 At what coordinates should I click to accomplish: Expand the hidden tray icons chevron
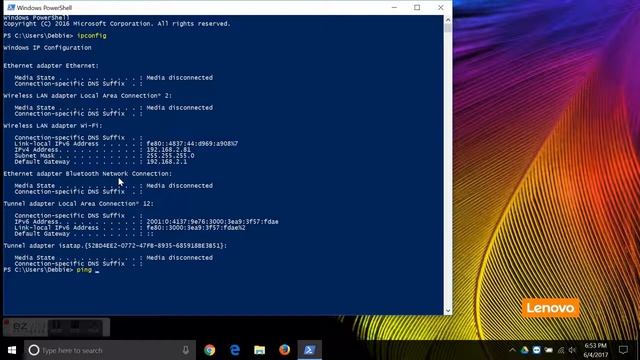point(512,350)
